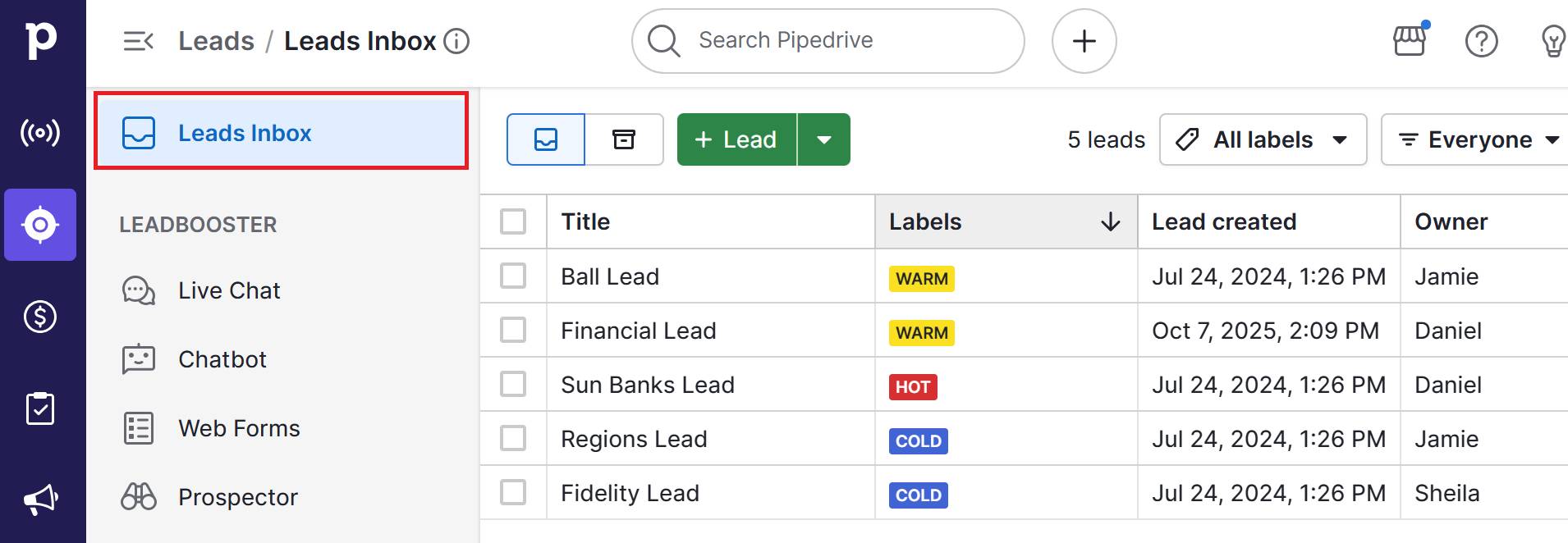Open Deals dollar icon in navigation

[x=40, y=317]
